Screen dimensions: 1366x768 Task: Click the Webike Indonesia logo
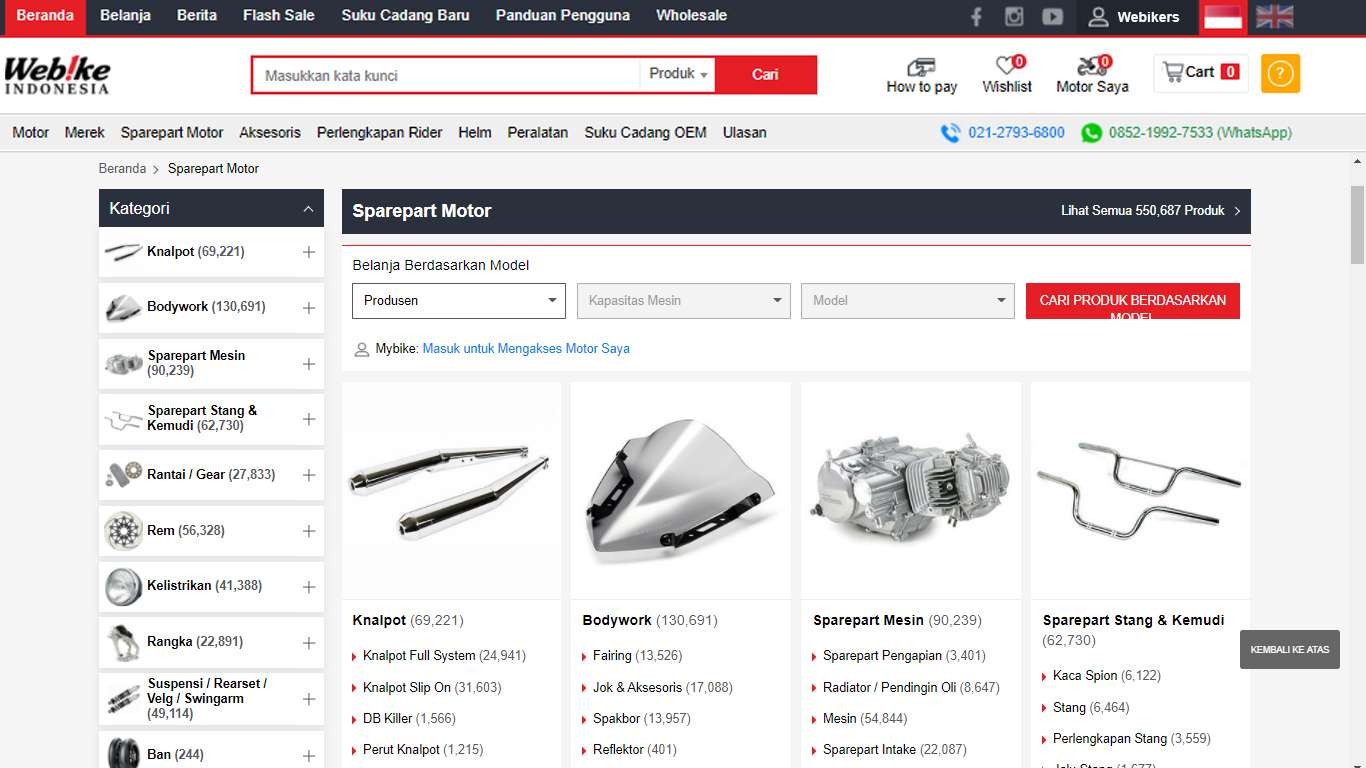57,75
